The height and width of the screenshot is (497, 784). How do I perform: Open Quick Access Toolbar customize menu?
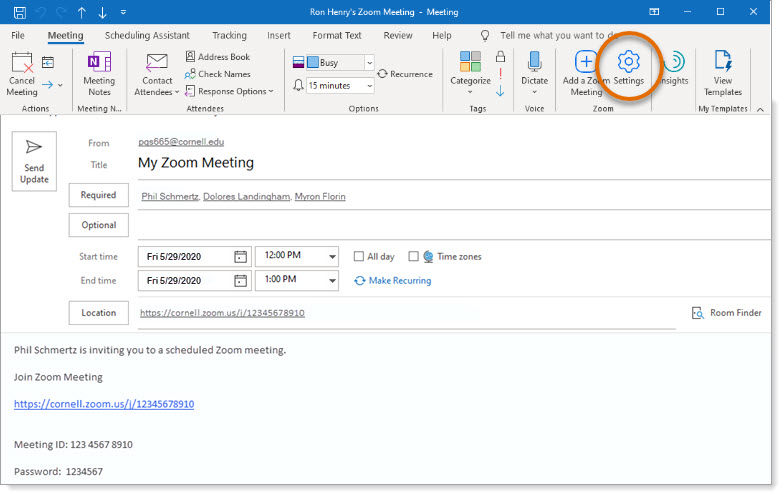124,12
